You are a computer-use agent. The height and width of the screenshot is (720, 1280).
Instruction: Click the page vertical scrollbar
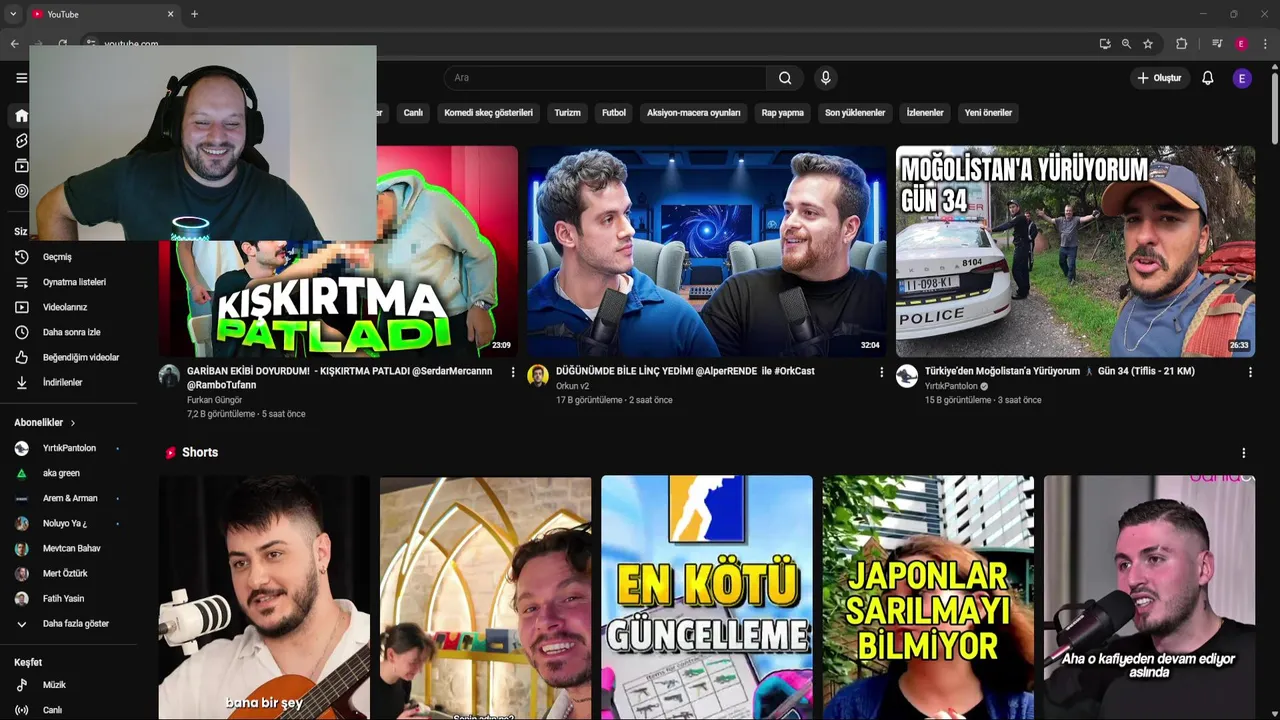click(1274, 110)
